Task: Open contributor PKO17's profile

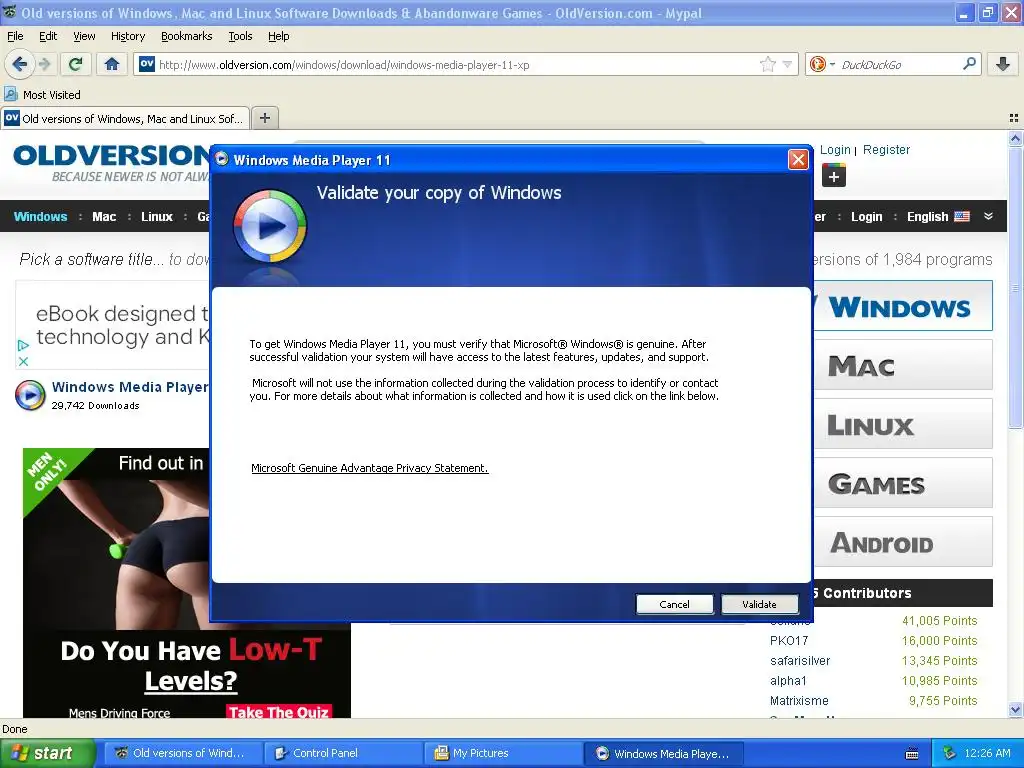Action: pyautogui.click(x=789, y=641)
